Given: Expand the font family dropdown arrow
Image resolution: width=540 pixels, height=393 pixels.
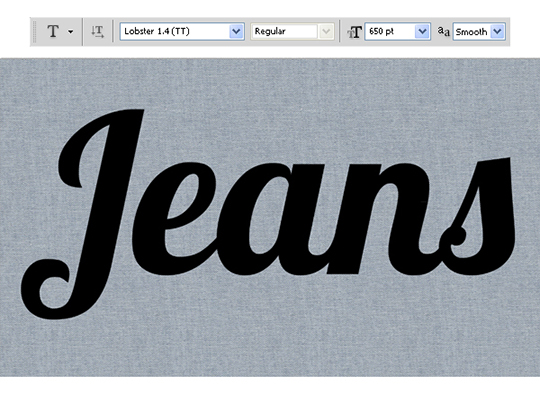Looking at the screenshot, I should click(x=237, y=31).
